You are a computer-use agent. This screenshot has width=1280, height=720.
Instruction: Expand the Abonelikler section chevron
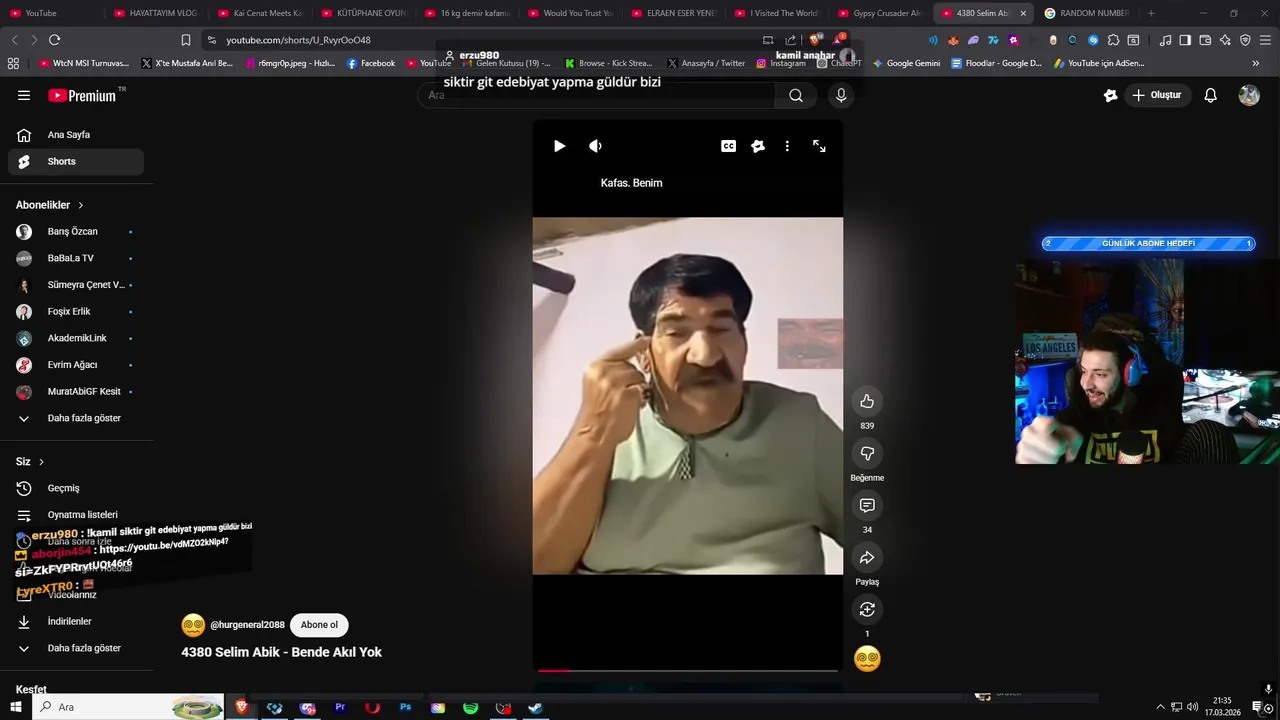click(81, 205)
